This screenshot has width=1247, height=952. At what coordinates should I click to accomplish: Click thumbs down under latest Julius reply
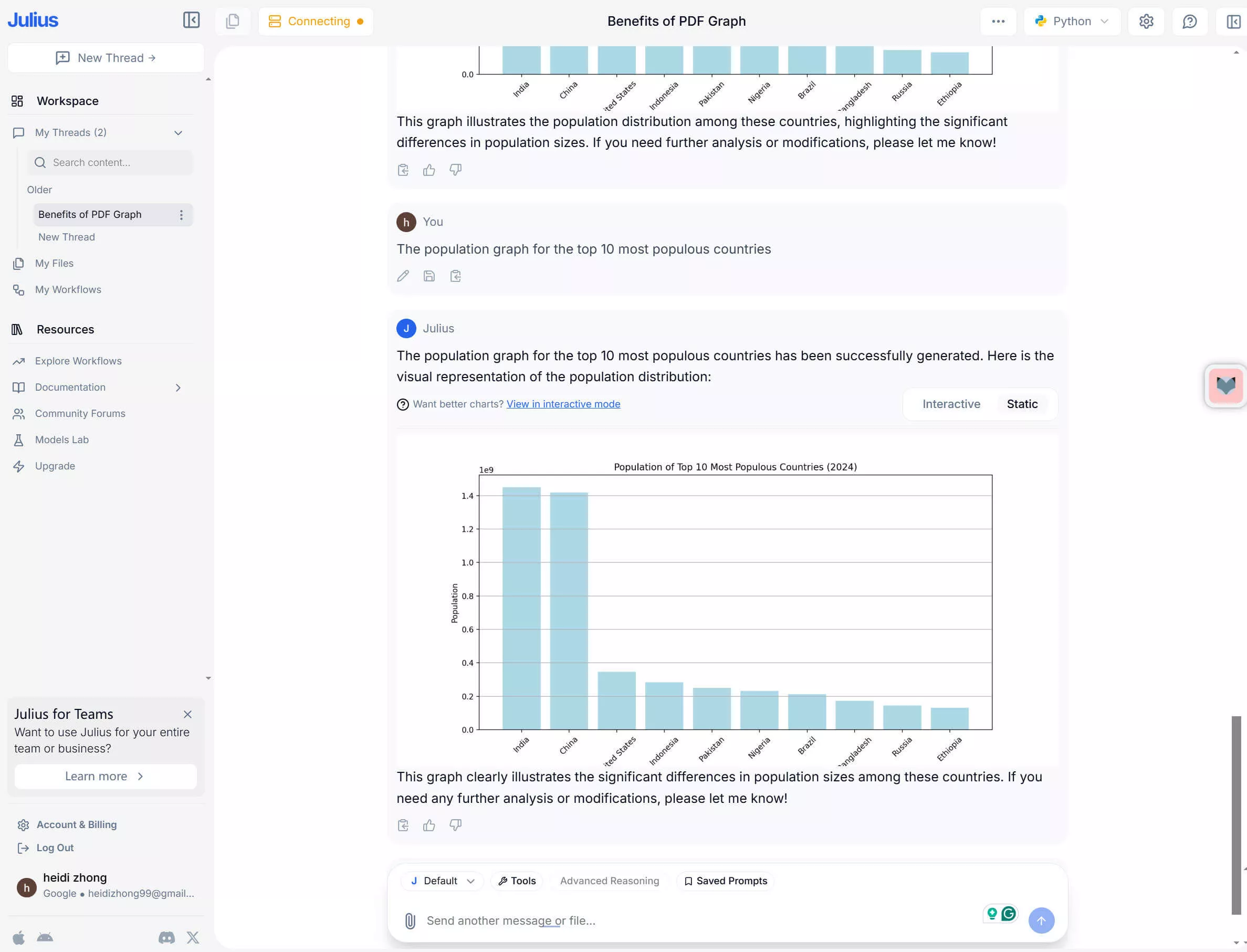[x=456, y=825]
